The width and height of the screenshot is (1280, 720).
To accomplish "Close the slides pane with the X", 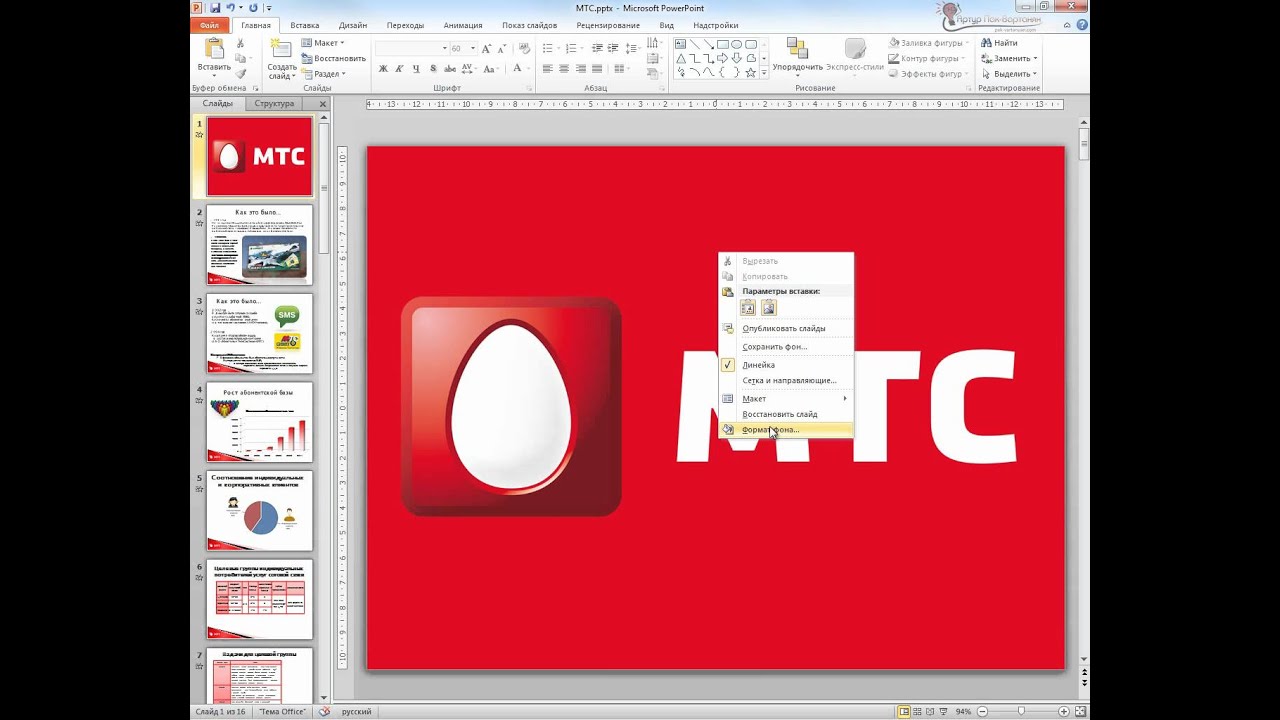I will (x=322, y=103).
